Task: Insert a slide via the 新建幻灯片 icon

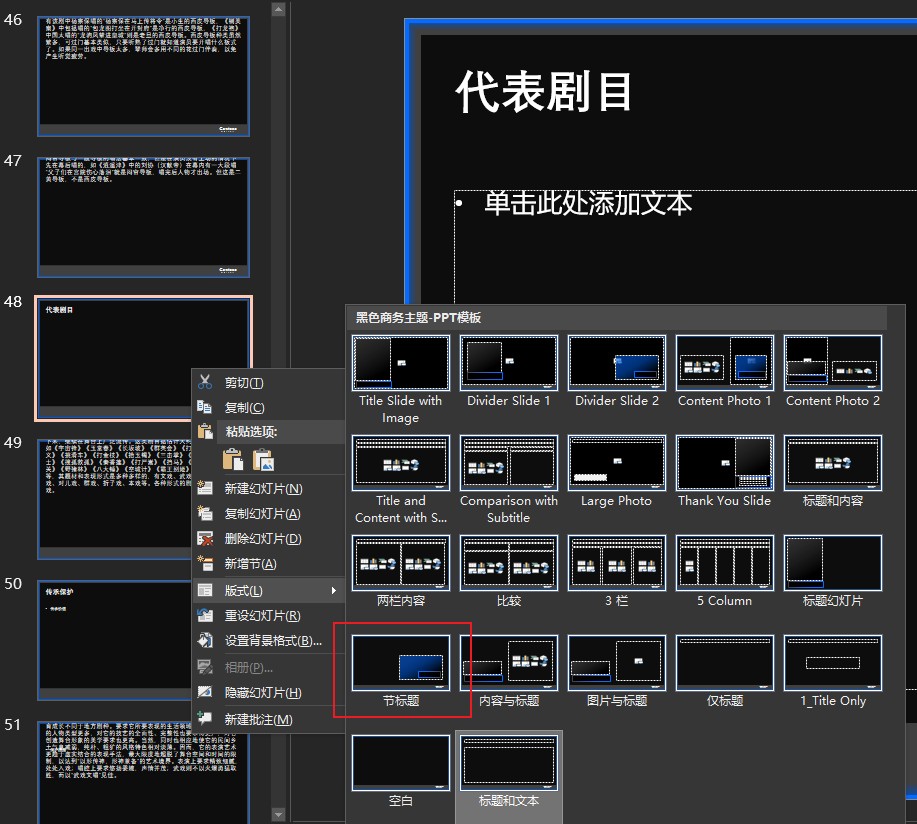Action: (204, 492)
